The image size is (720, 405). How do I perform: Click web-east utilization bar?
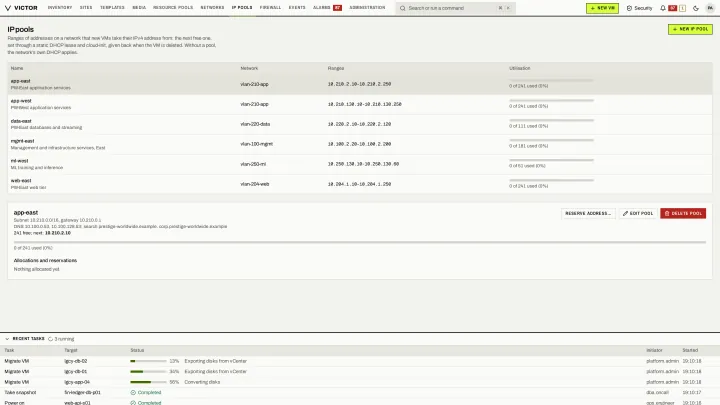tap(551, 180)
